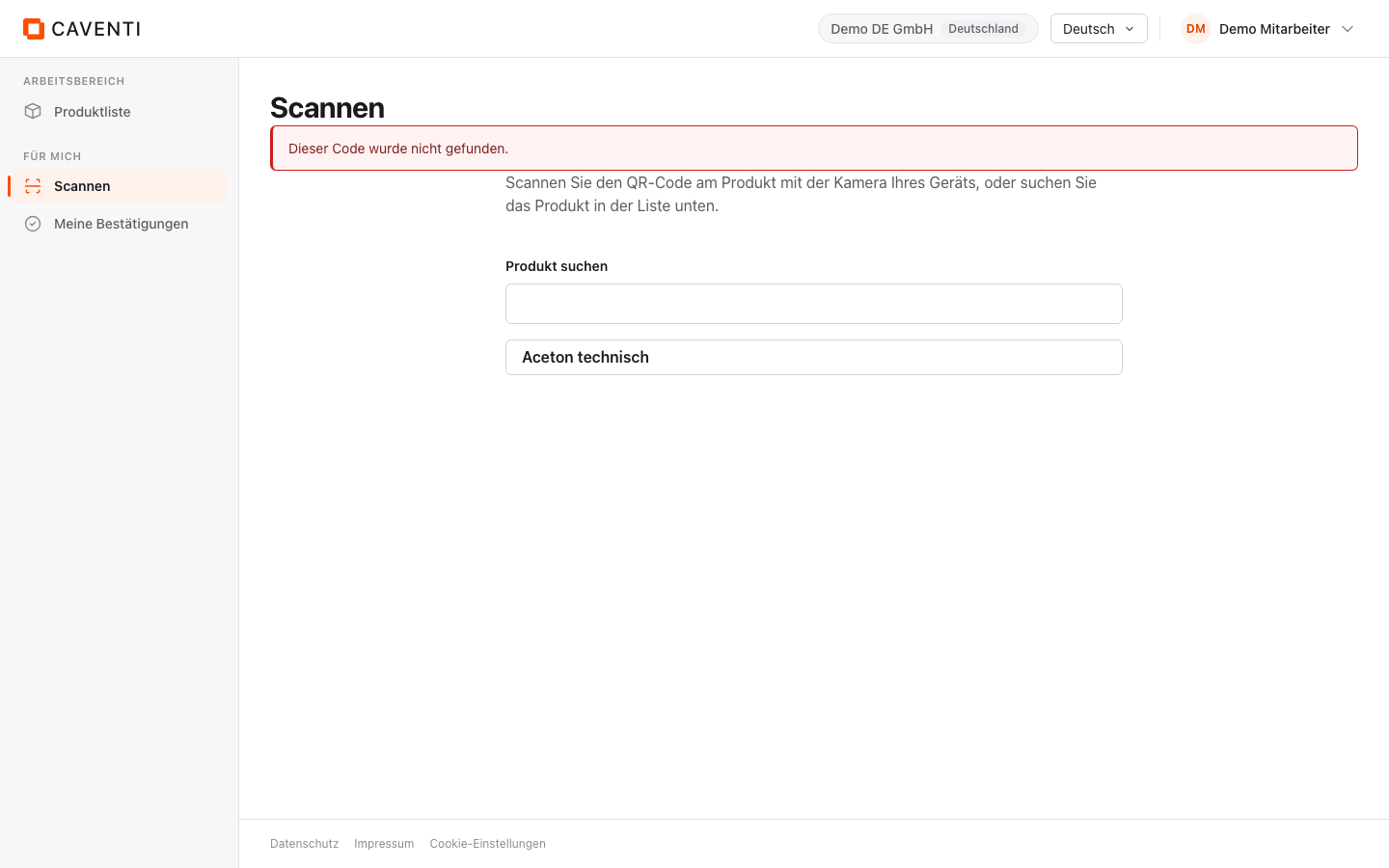Select Scannen in the sidebar
The height and width of the screenshot is (868, 1389).
[118, 186]
